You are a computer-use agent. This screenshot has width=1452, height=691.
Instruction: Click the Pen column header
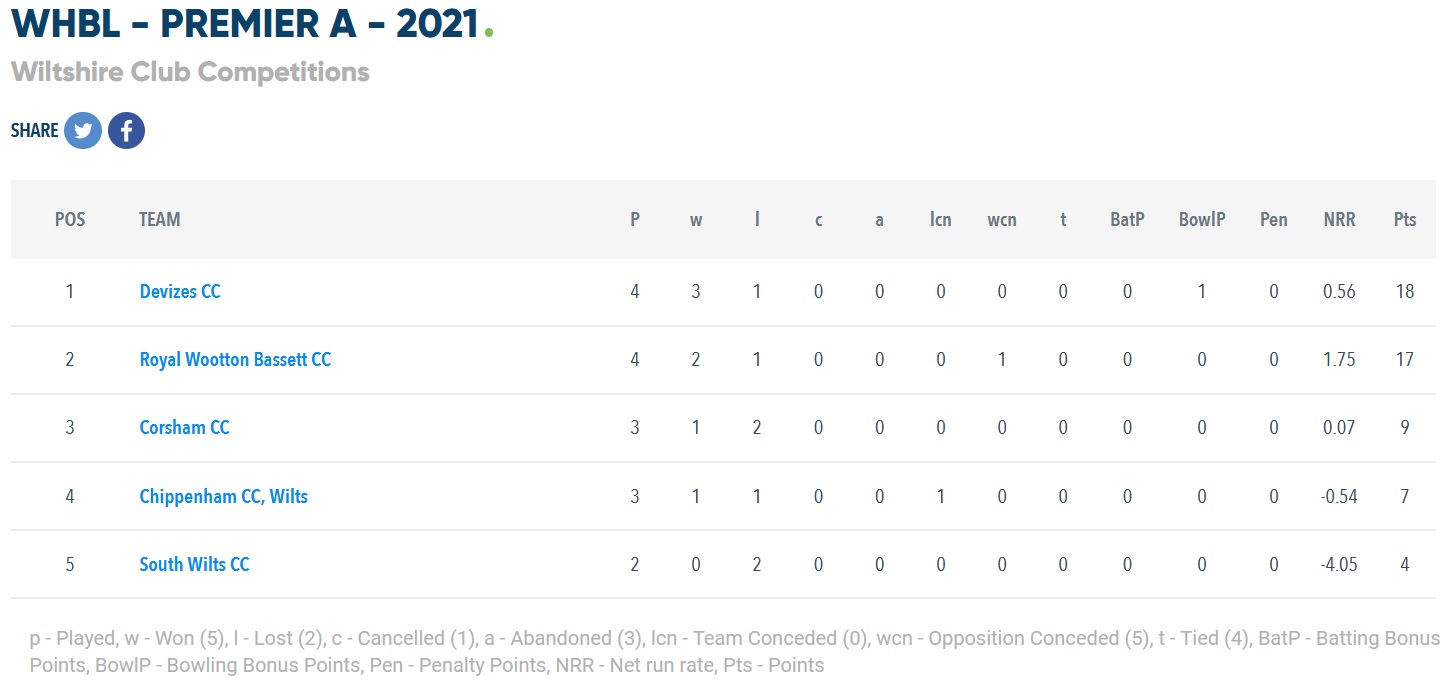point(1274,220)
